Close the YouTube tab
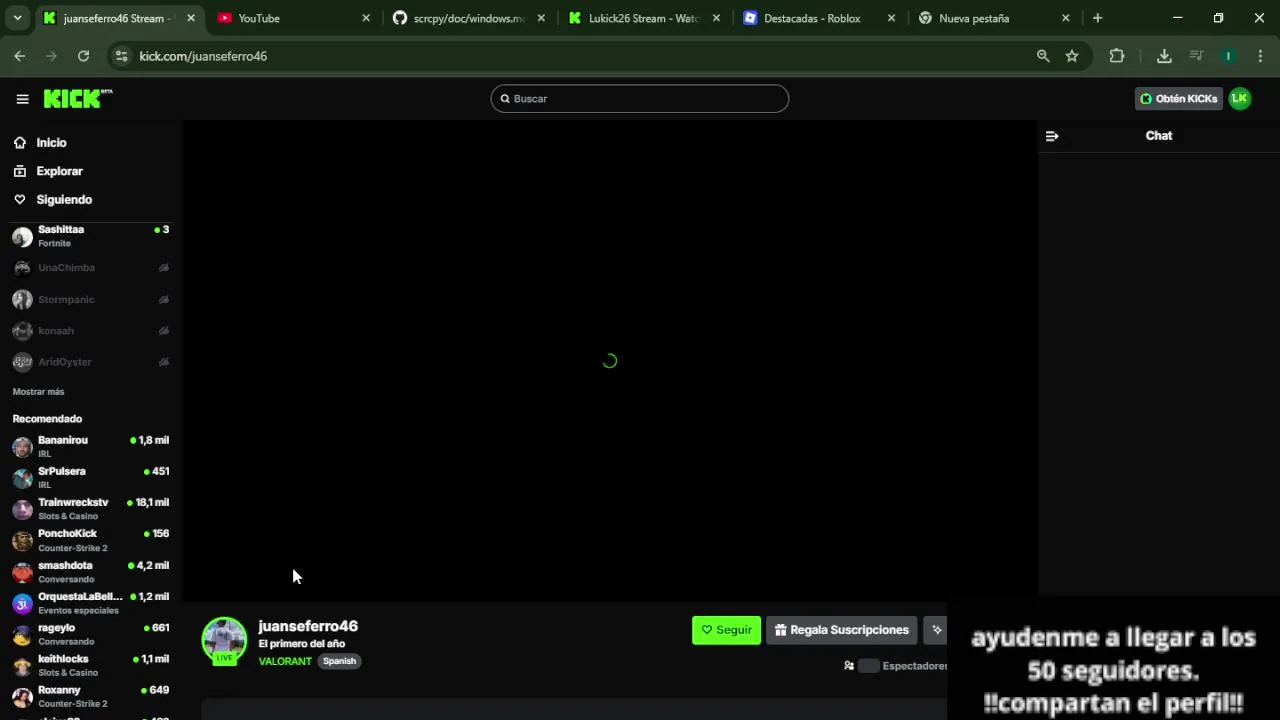The height and width of the screenshot is (720, 1280). coord(366,18)
